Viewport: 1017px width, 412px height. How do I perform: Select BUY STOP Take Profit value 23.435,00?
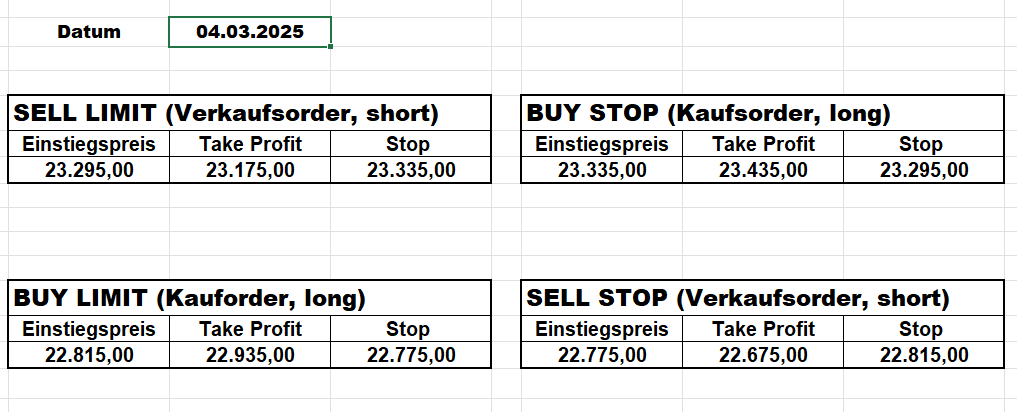point(763,170)
